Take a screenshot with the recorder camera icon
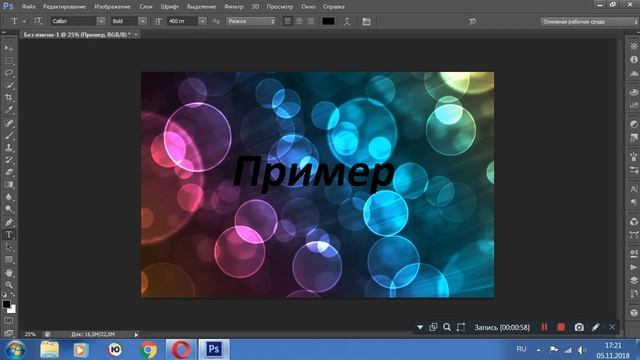Screen dimensions: 640x360 (x=579, y=327)
